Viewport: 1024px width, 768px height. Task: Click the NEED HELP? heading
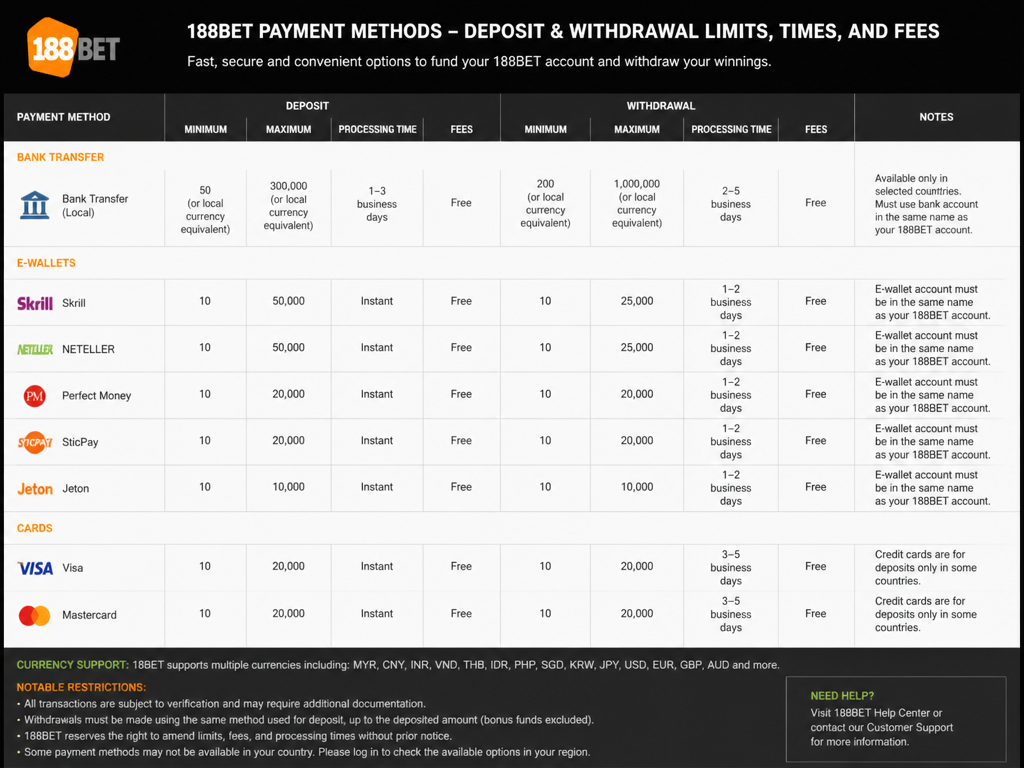842,696
